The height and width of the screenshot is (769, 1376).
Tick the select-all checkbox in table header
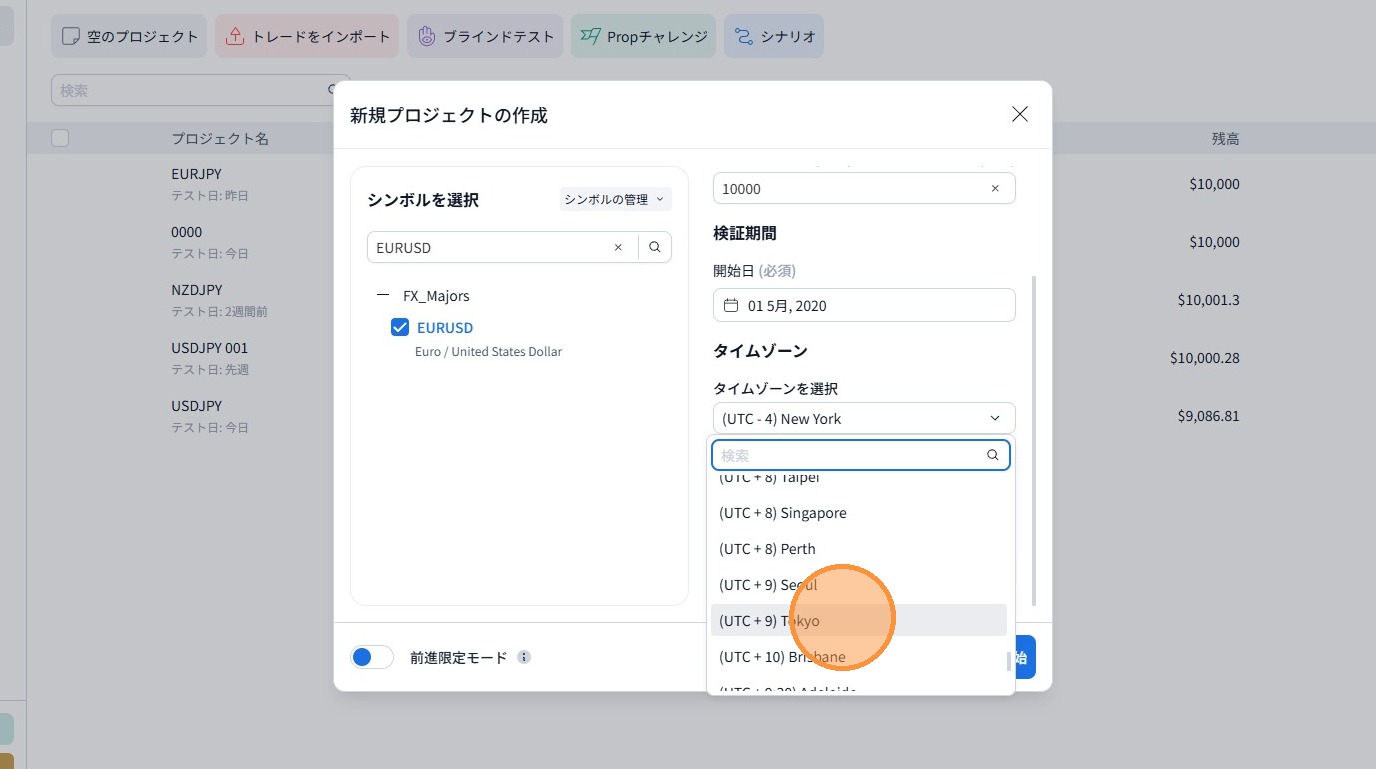(x=60, y=138)
